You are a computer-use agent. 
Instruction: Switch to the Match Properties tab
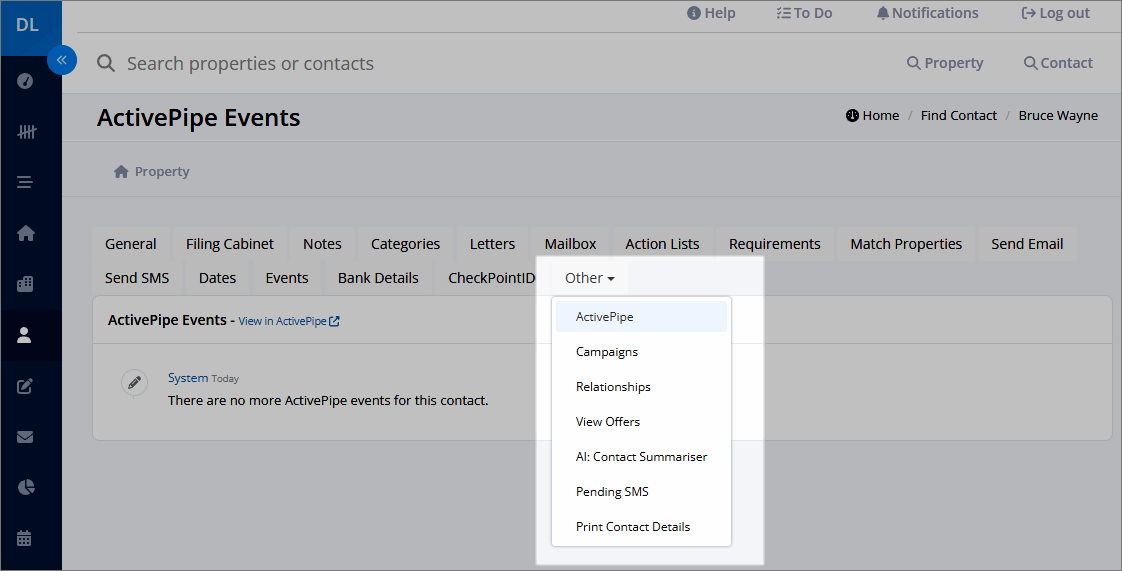click(x=906, y=244)
